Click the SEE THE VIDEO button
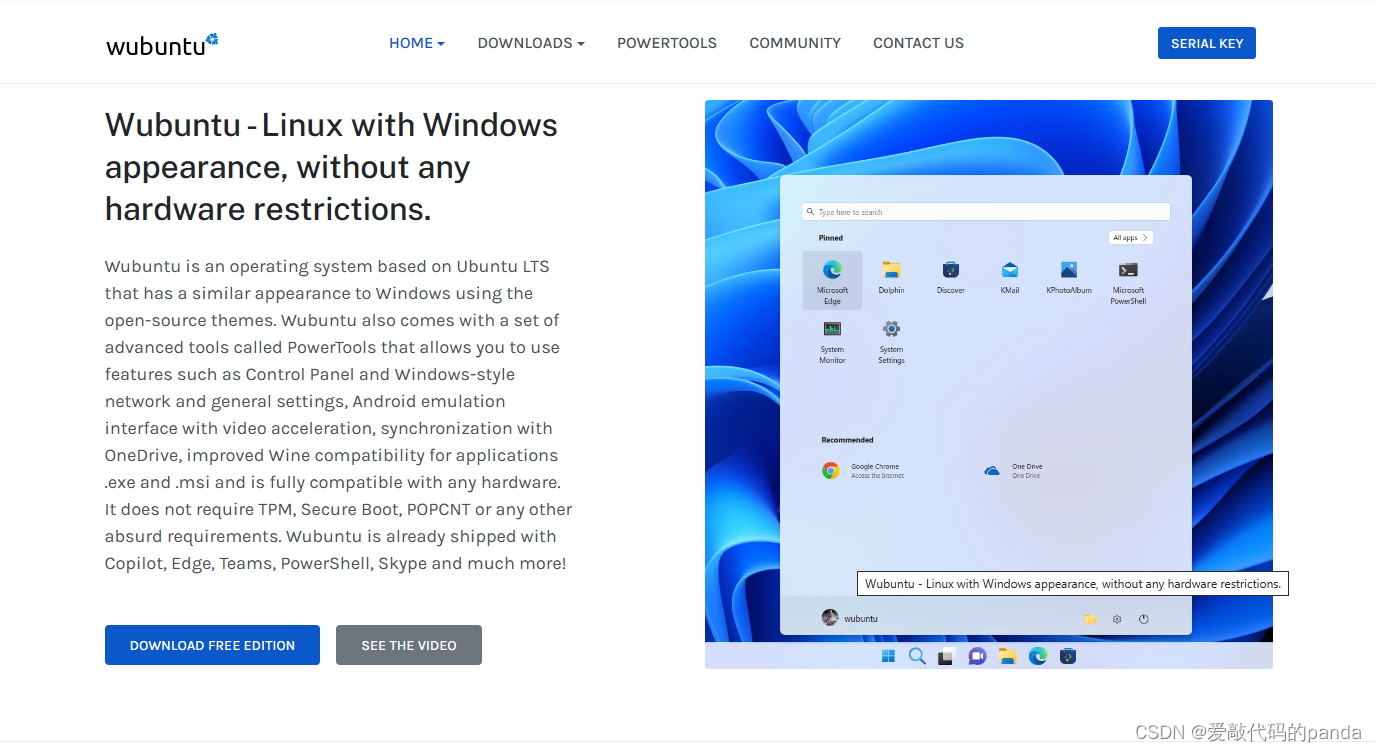 (409, 645)
